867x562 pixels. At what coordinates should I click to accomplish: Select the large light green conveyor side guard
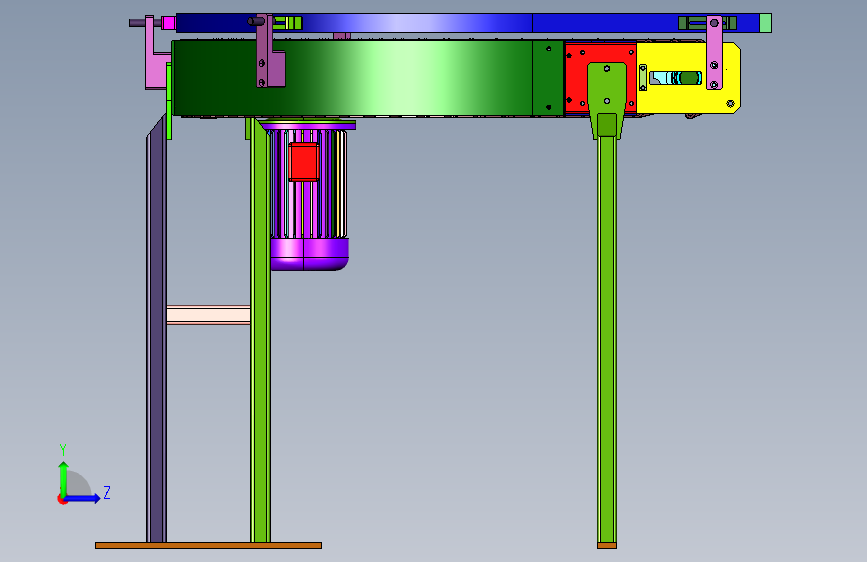tap(354, 77)
